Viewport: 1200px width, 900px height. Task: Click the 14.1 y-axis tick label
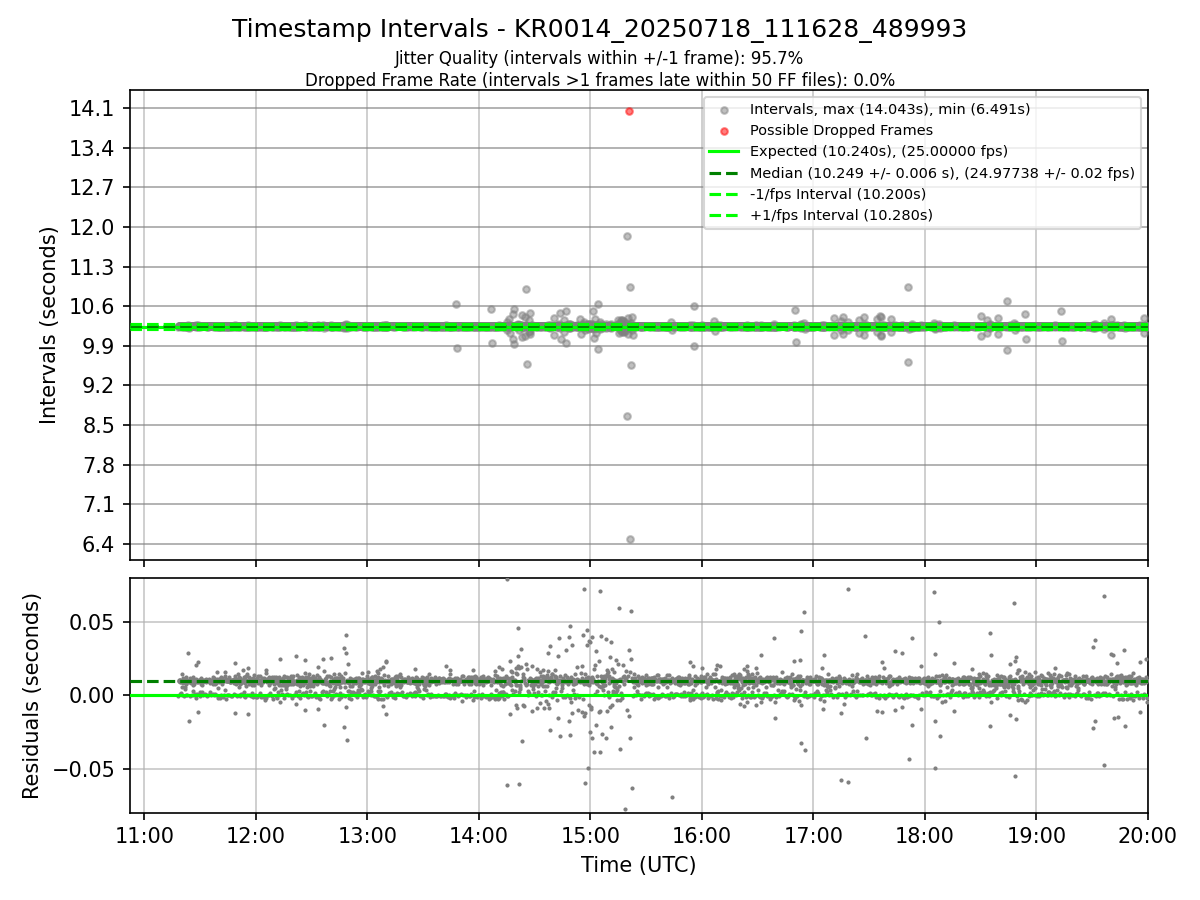pos(92,108)
